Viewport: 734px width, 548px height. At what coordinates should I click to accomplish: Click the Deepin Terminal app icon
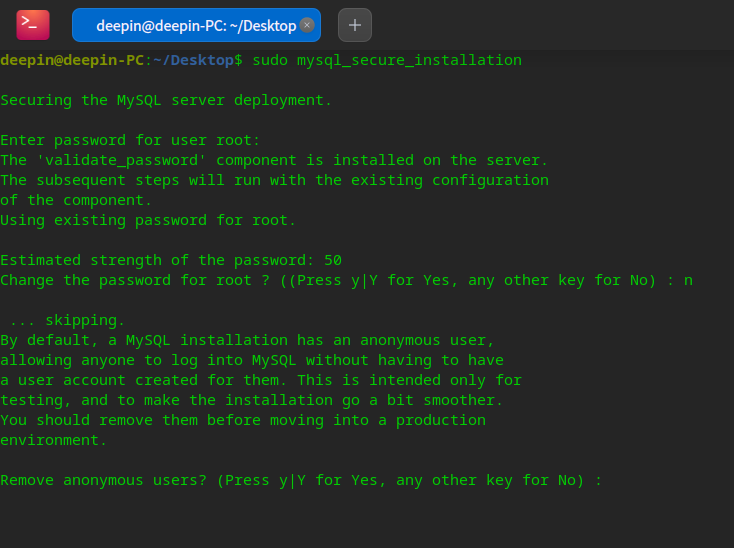(x=33, y=24)
